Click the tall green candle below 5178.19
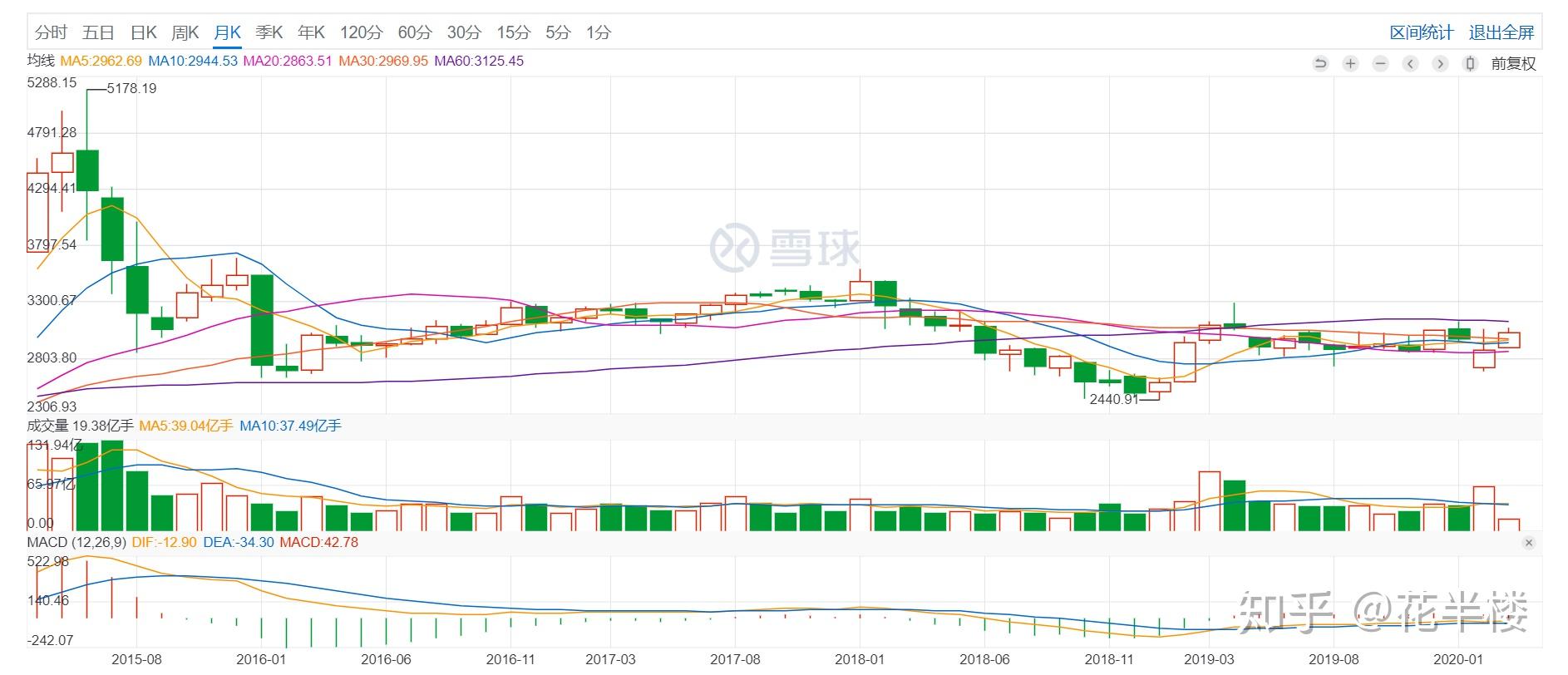 click(x=87, y=170)
